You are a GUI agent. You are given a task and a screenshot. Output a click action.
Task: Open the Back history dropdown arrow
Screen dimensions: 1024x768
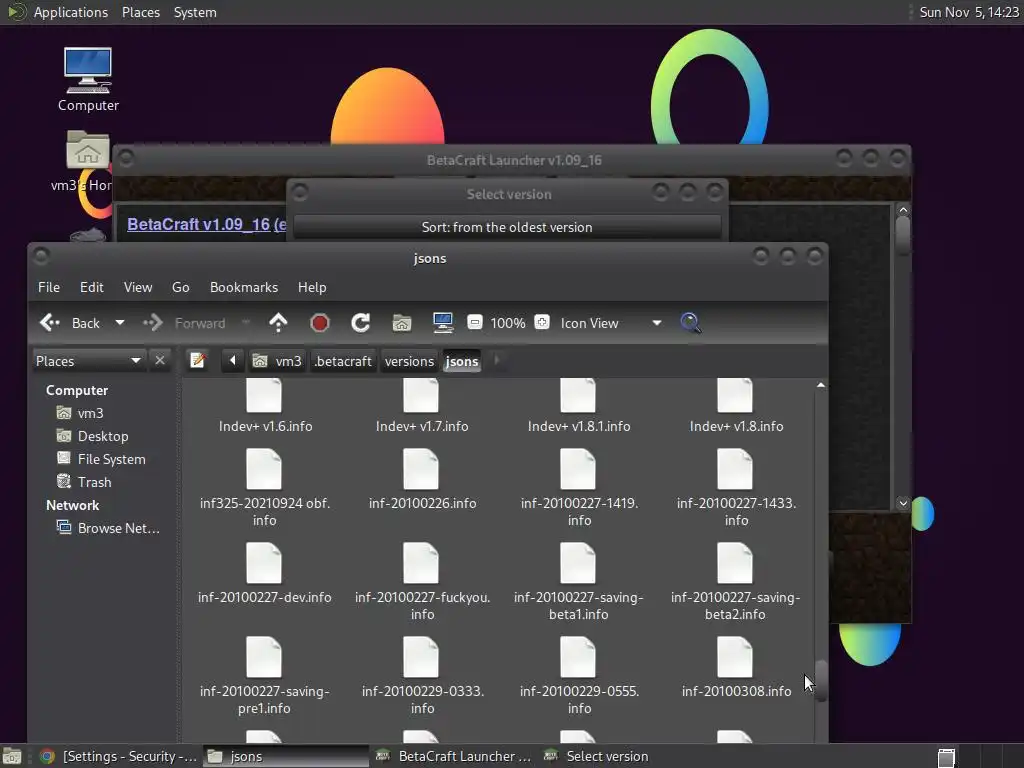click(120, 323)
